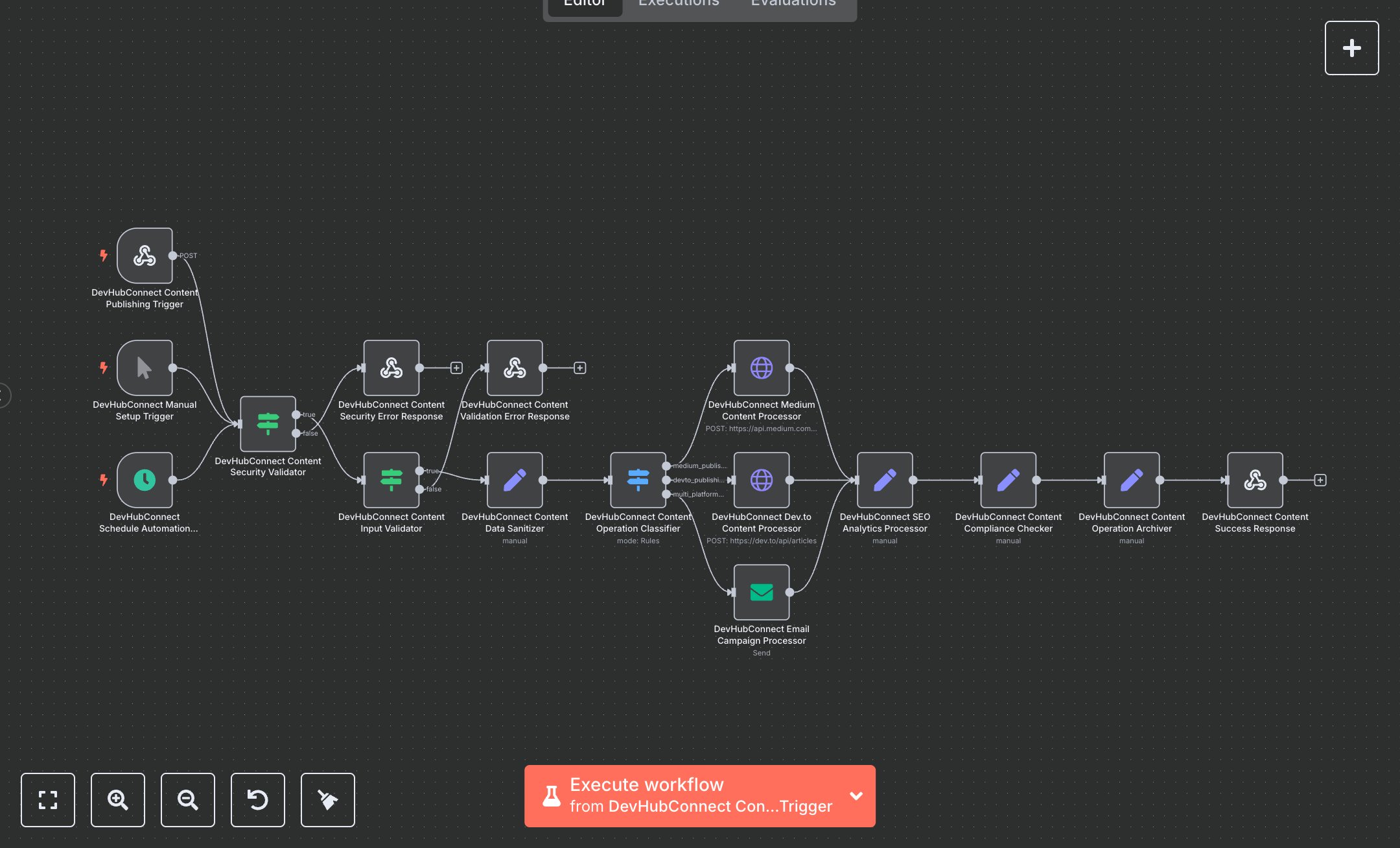Open the Medium Content Processor node
1400x848 pixels.
point(761,368)
